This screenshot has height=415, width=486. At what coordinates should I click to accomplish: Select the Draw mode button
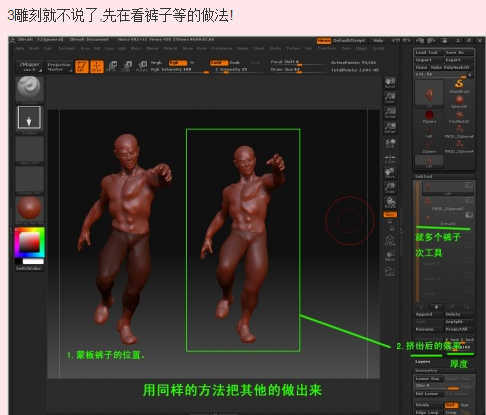tap(97, 66)
